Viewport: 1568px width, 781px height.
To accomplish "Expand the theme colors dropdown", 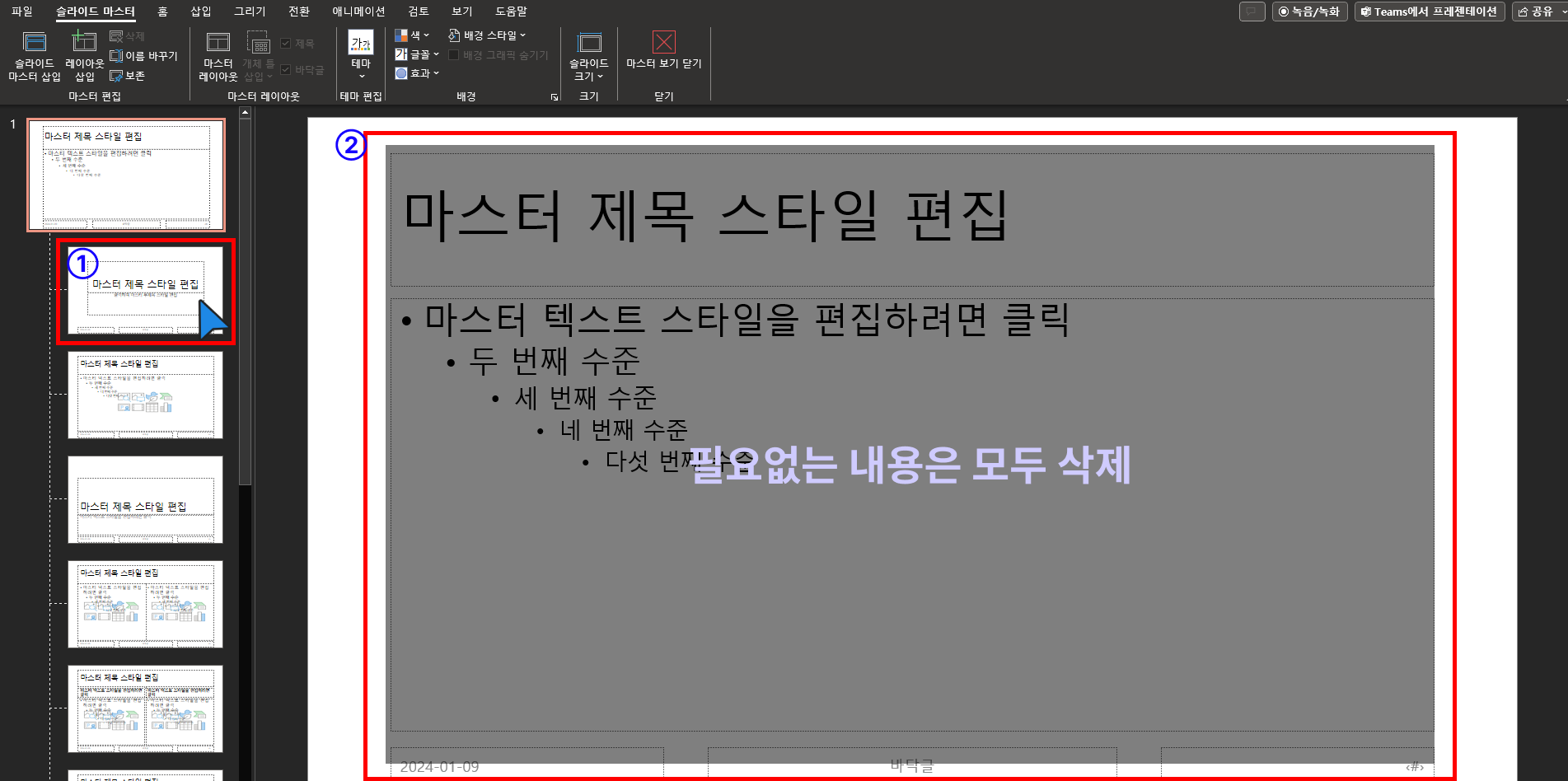I will point(412,35).
